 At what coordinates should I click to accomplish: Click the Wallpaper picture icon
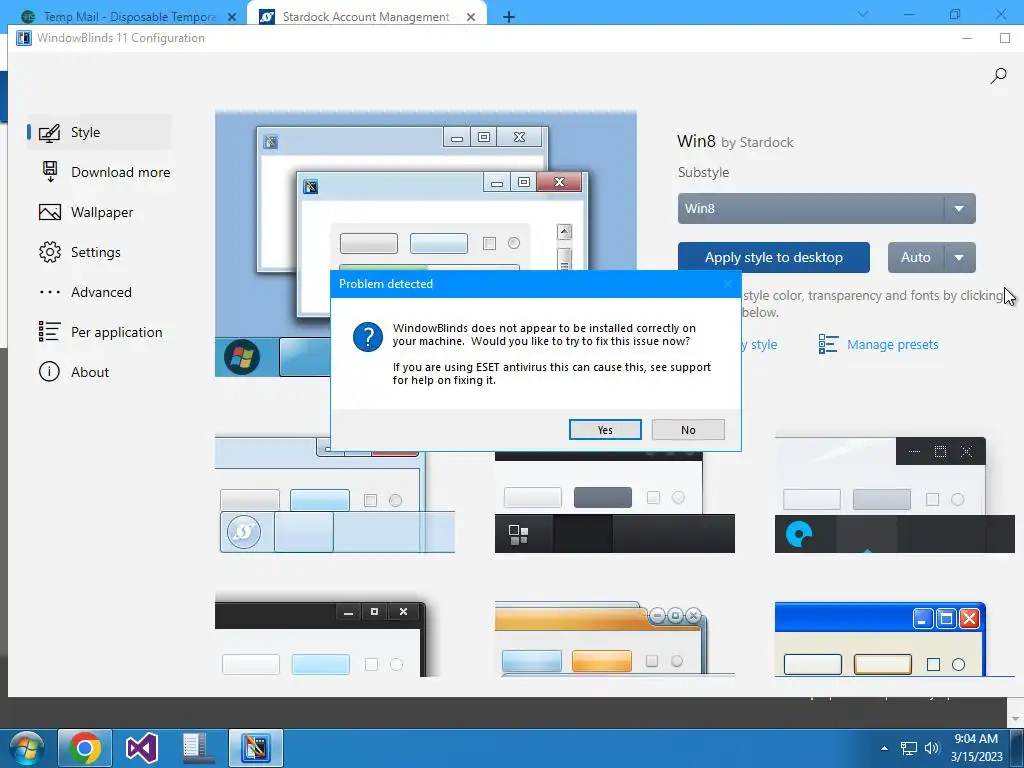50,212
